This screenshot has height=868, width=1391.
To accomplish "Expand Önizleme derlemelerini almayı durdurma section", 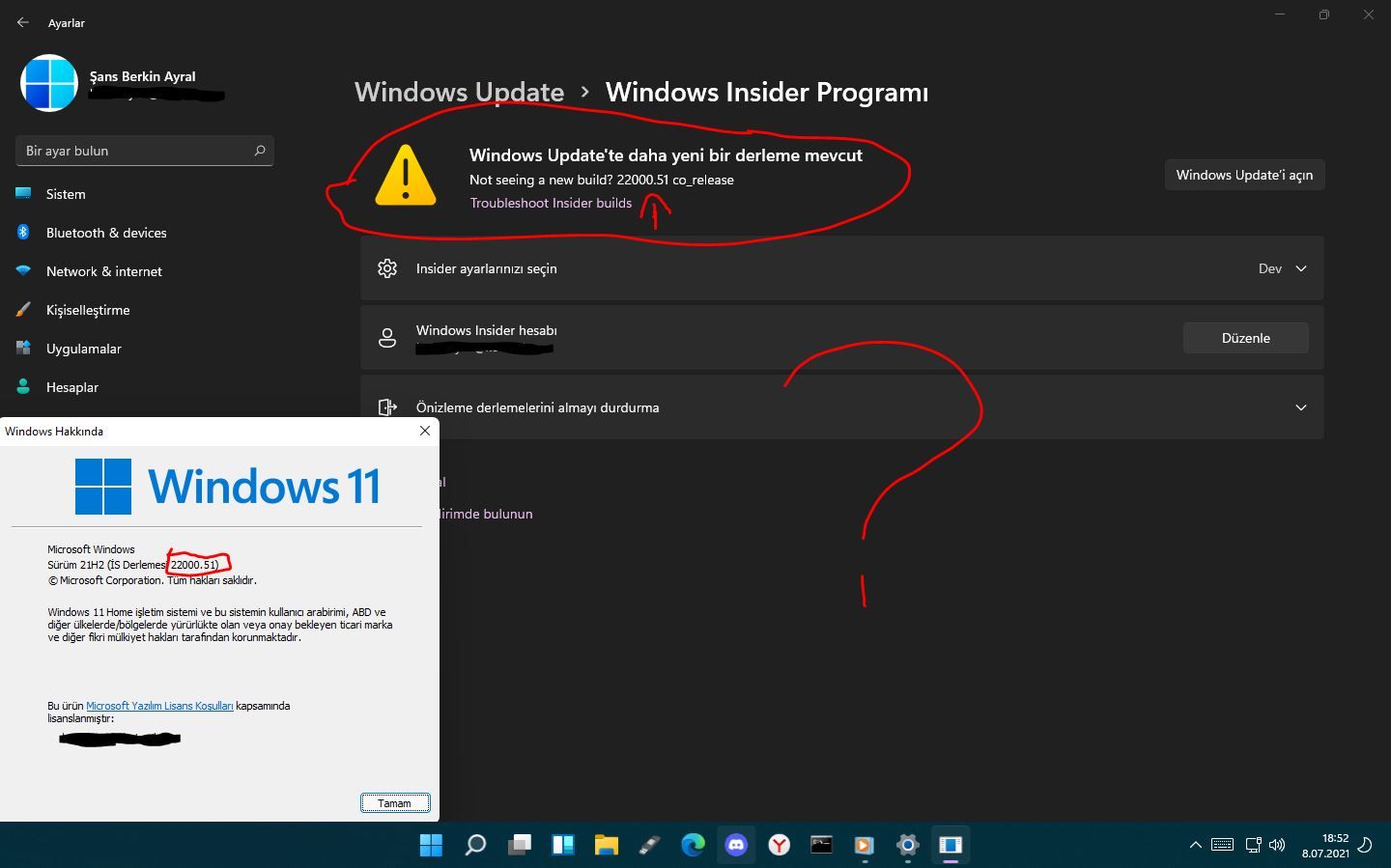I will coord(842,407).
